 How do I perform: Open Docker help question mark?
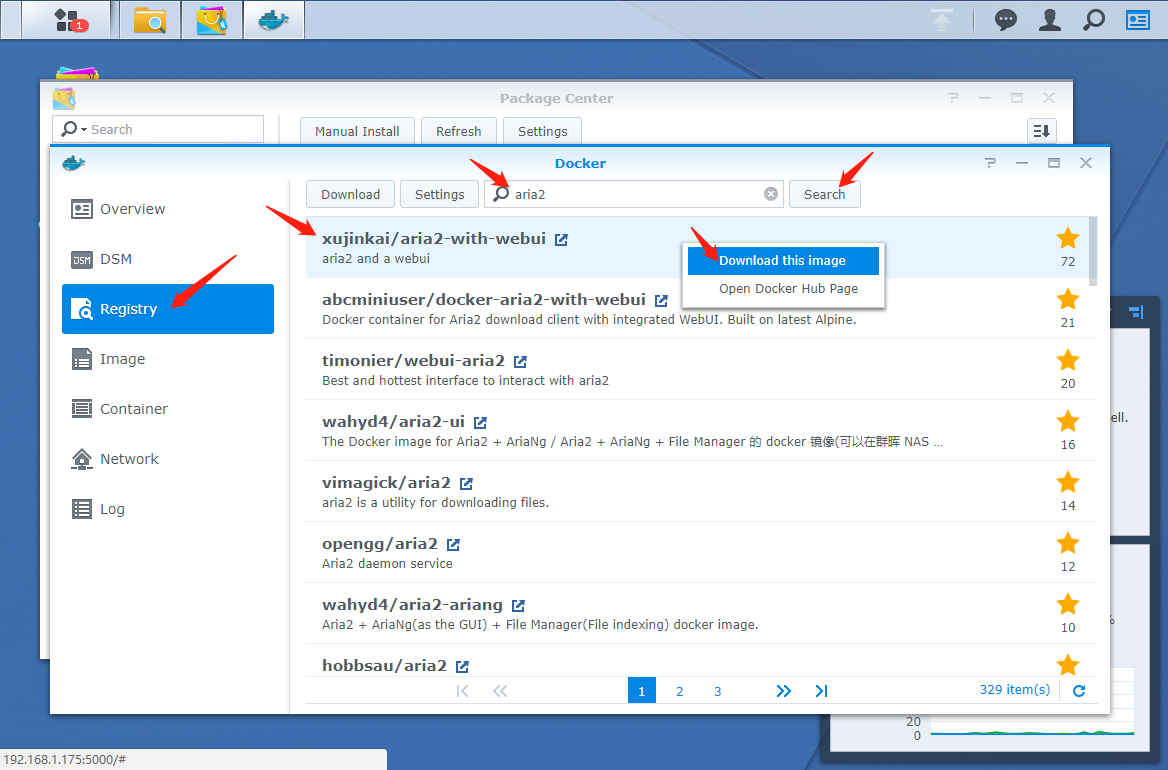(990, 163)
